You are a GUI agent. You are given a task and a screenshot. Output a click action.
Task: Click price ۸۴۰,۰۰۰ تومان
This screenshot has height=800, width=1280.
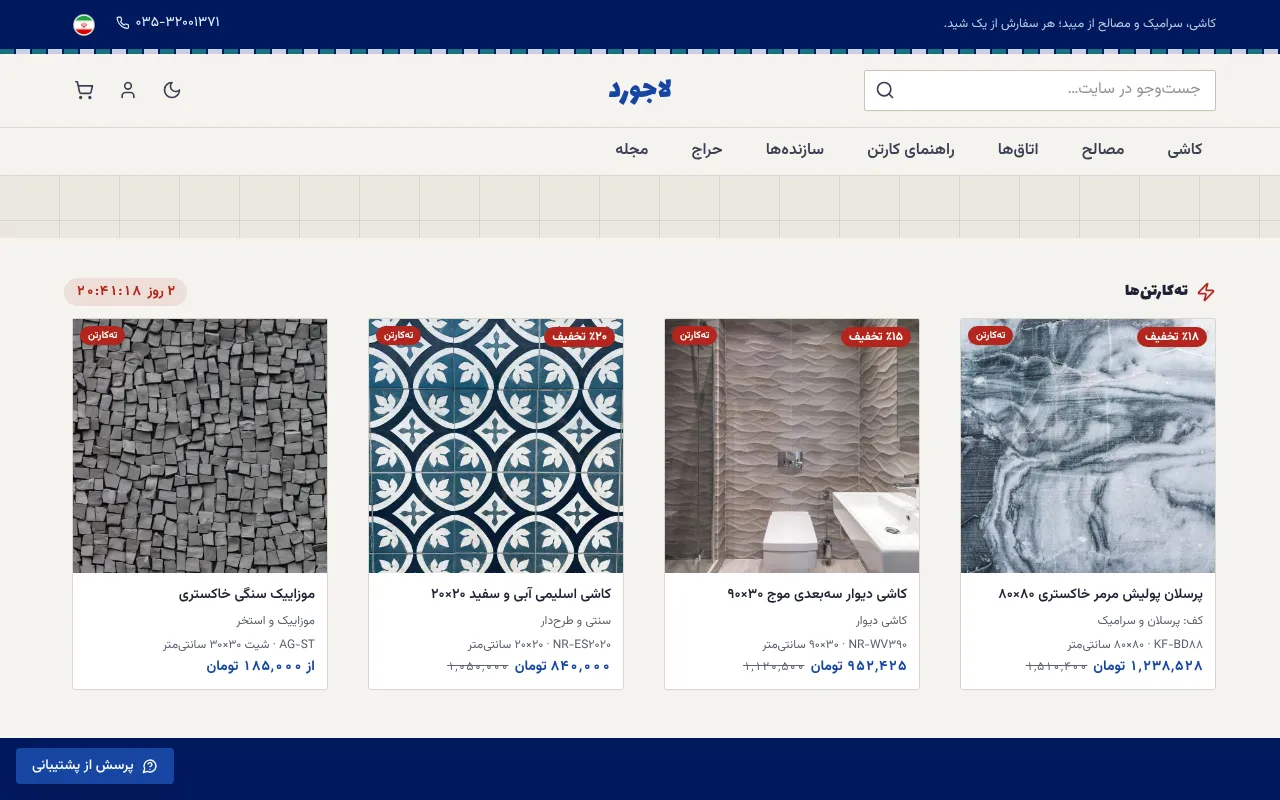tap(563, 666)
